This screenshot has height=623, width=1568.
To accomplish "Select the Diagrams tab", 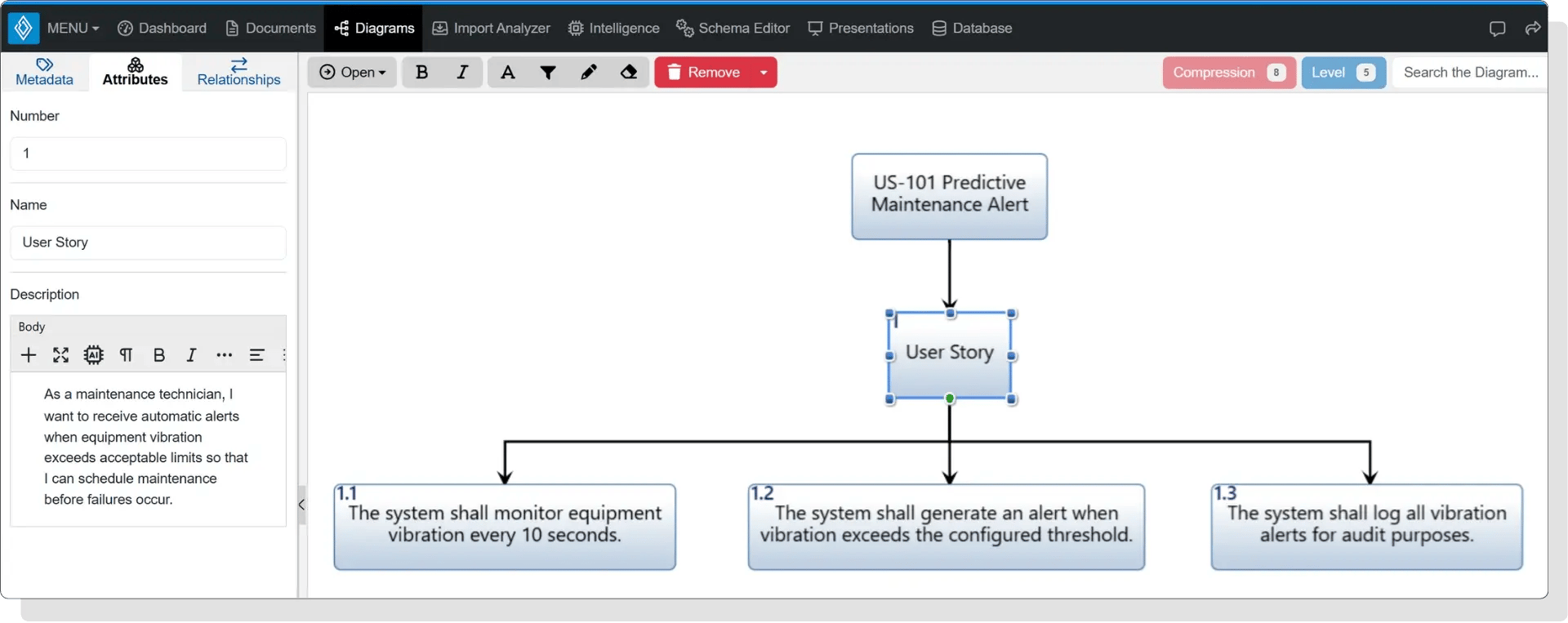I will [x=374, y=28].
